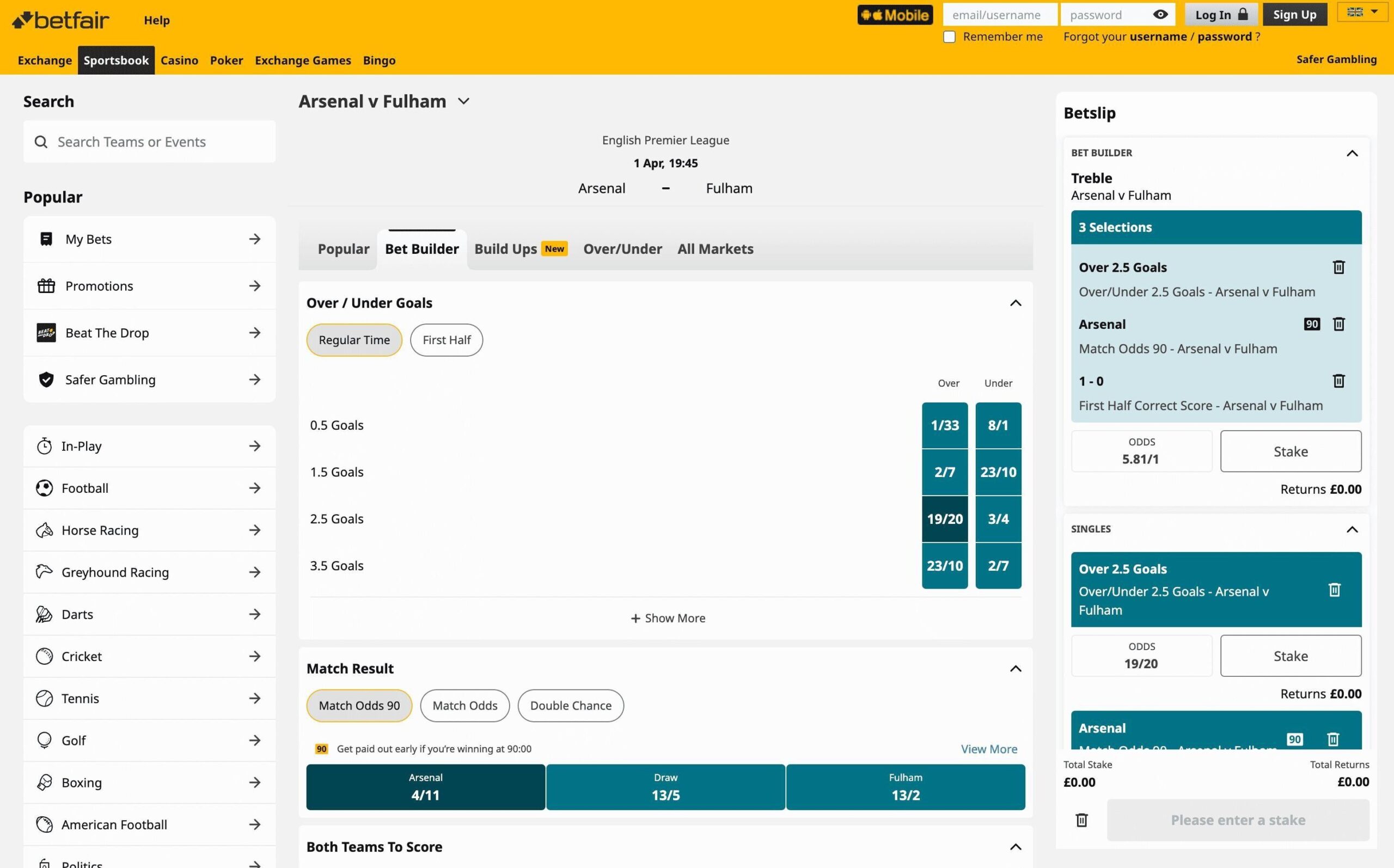Switch to First Half goals filter
This screenshot has width=1394, height=868.
tap(447, 340)
